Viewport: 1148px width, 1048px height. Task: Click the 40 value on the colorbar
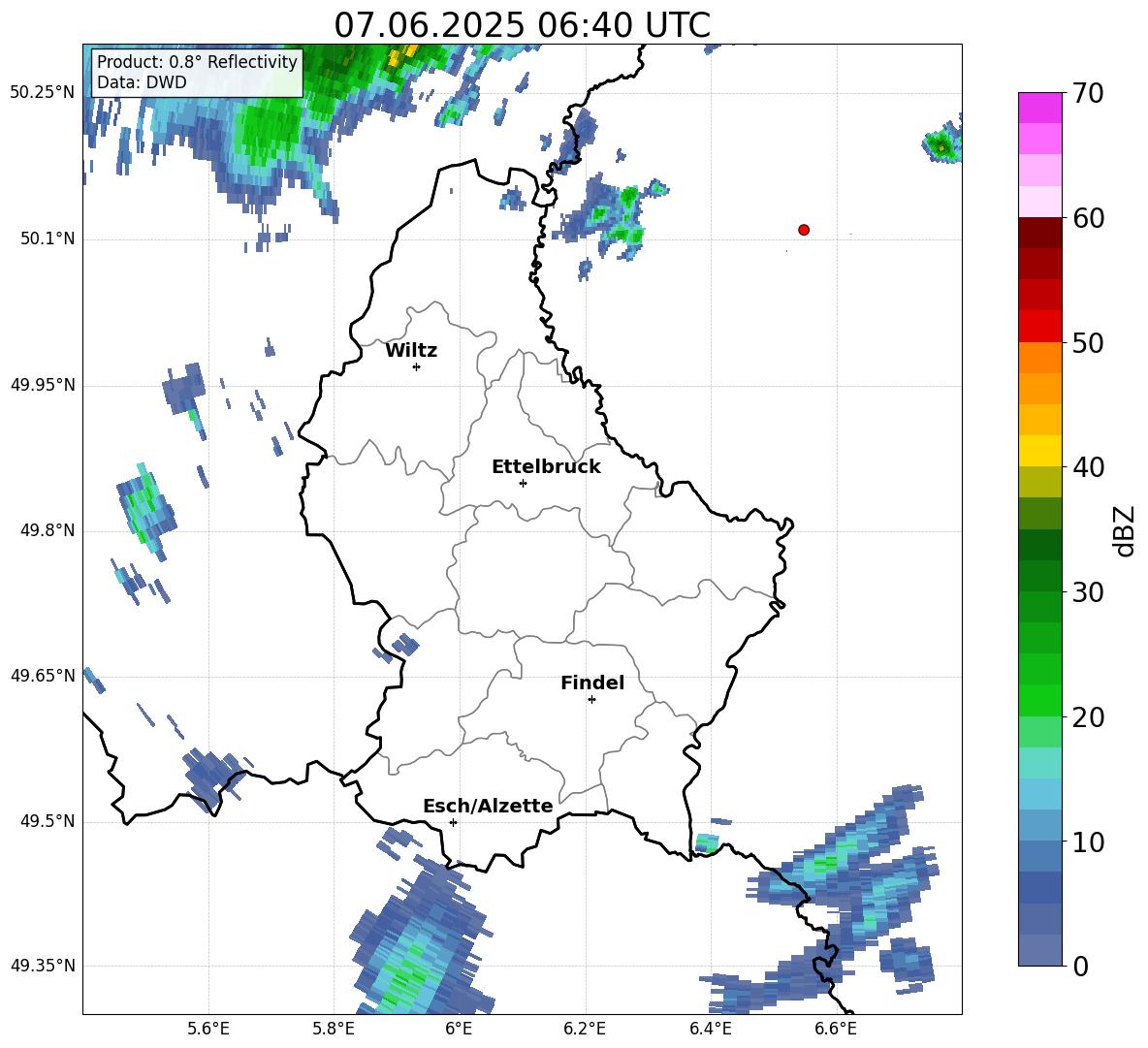pyautogui.click(x=1088, y=467)
